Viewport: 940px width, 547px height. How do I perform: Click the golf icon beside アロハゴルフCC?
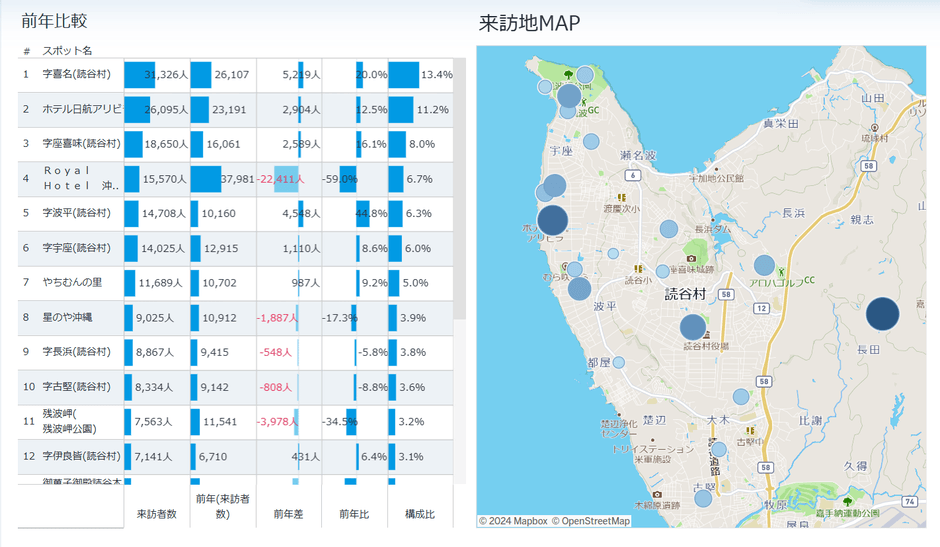pyautogui.click(x=782, y=270)
